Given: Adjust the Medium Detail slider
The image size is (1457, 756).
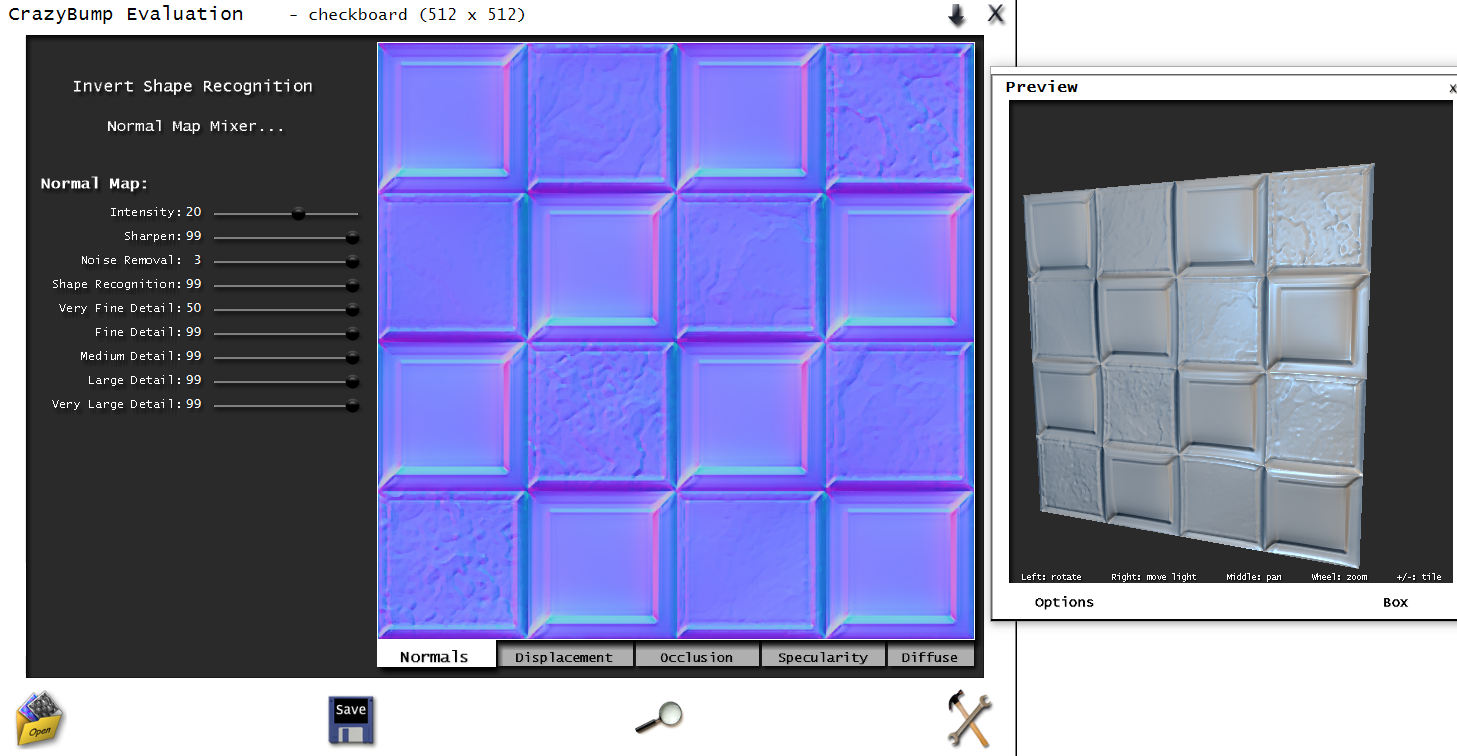Looking at the screenshot, I should point(286,357).
